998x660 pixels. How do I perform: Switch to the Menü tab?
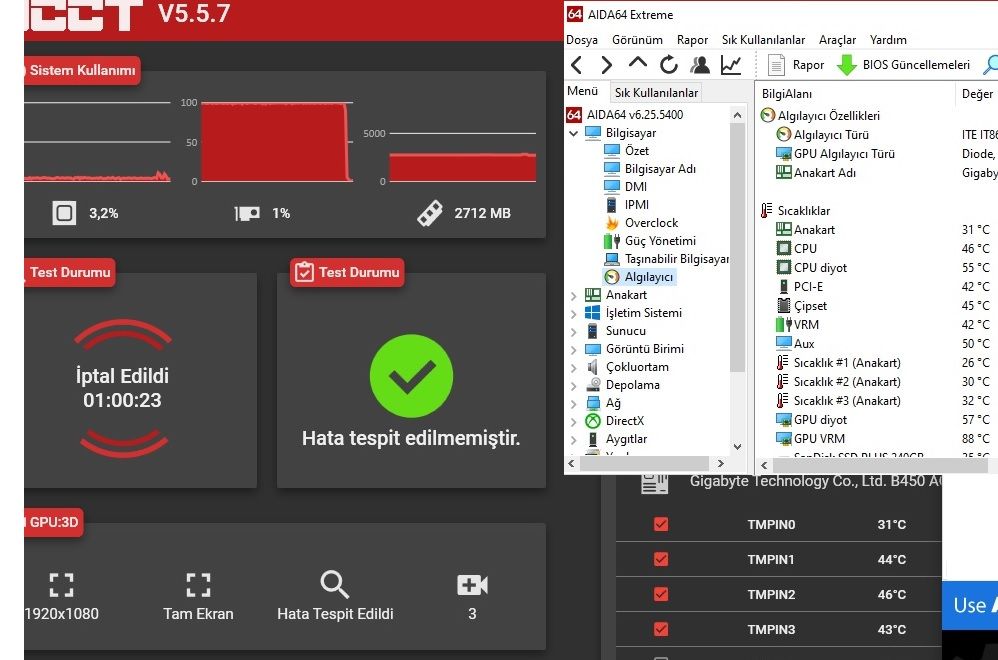click(582, 91)
